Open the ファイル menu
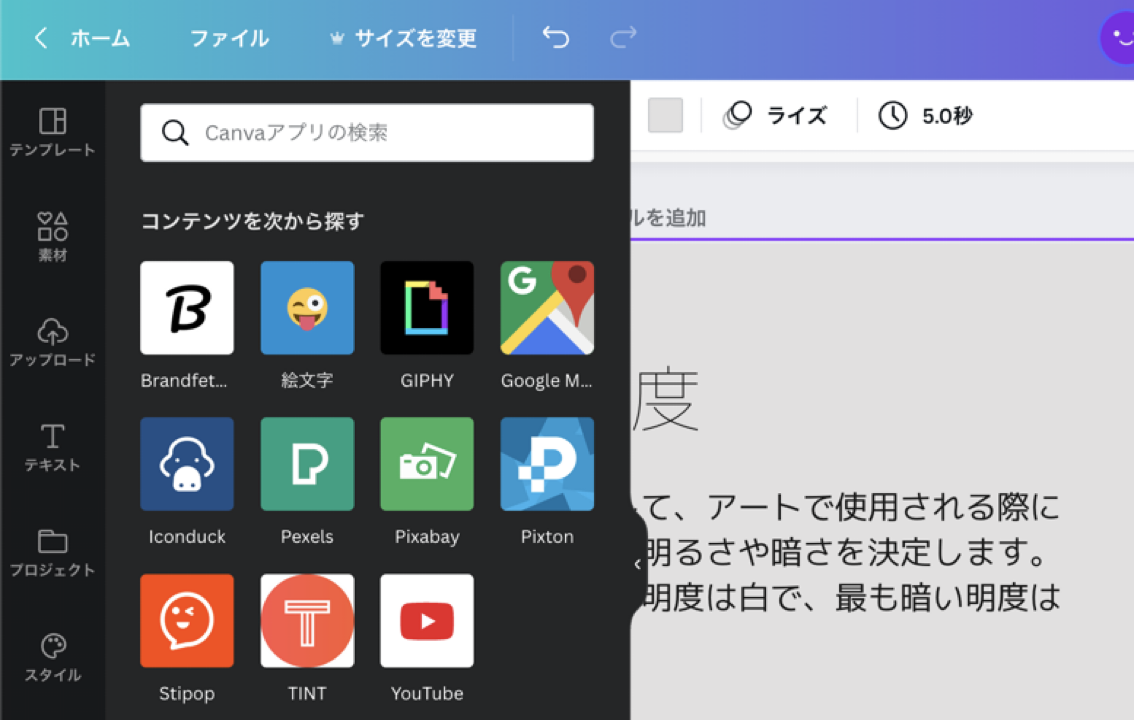 tap(229, 38)
